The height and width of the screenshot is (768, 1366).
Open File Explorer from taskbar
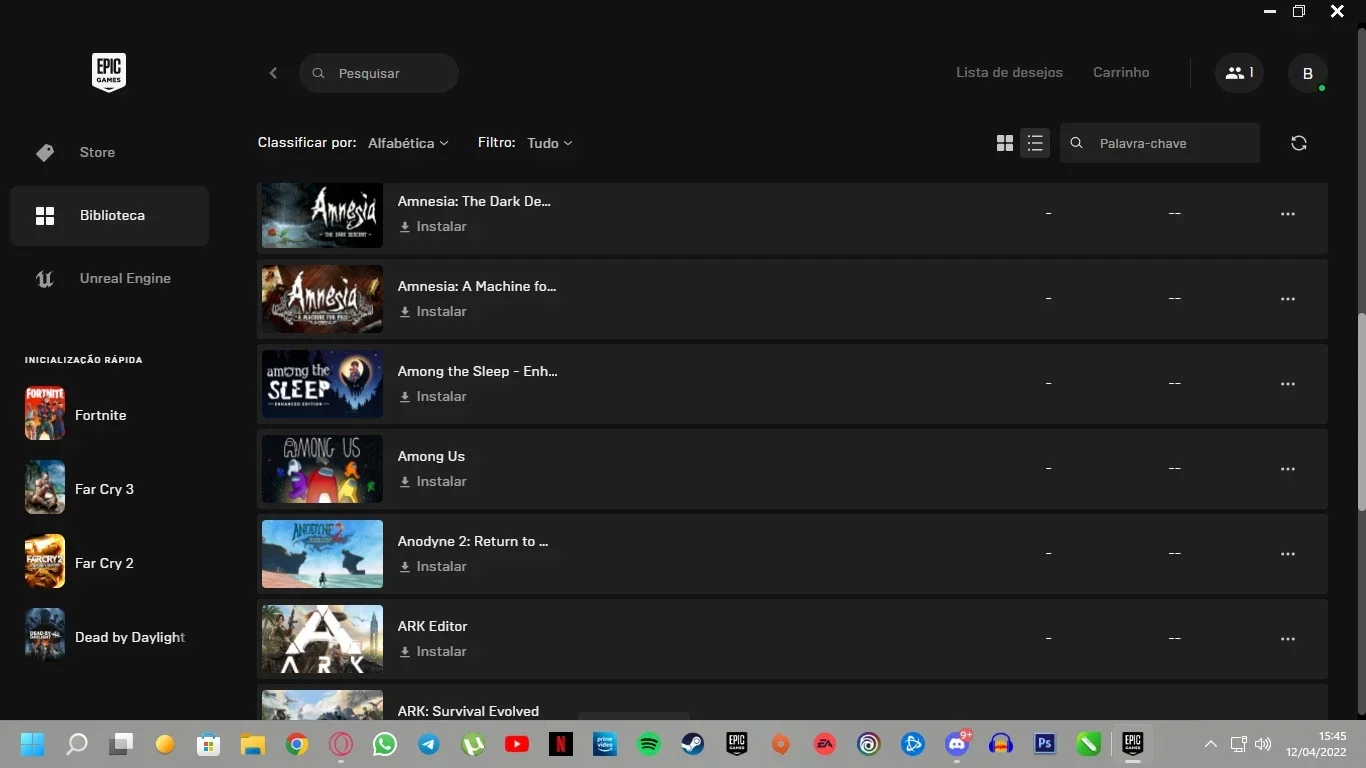point(252,744)
